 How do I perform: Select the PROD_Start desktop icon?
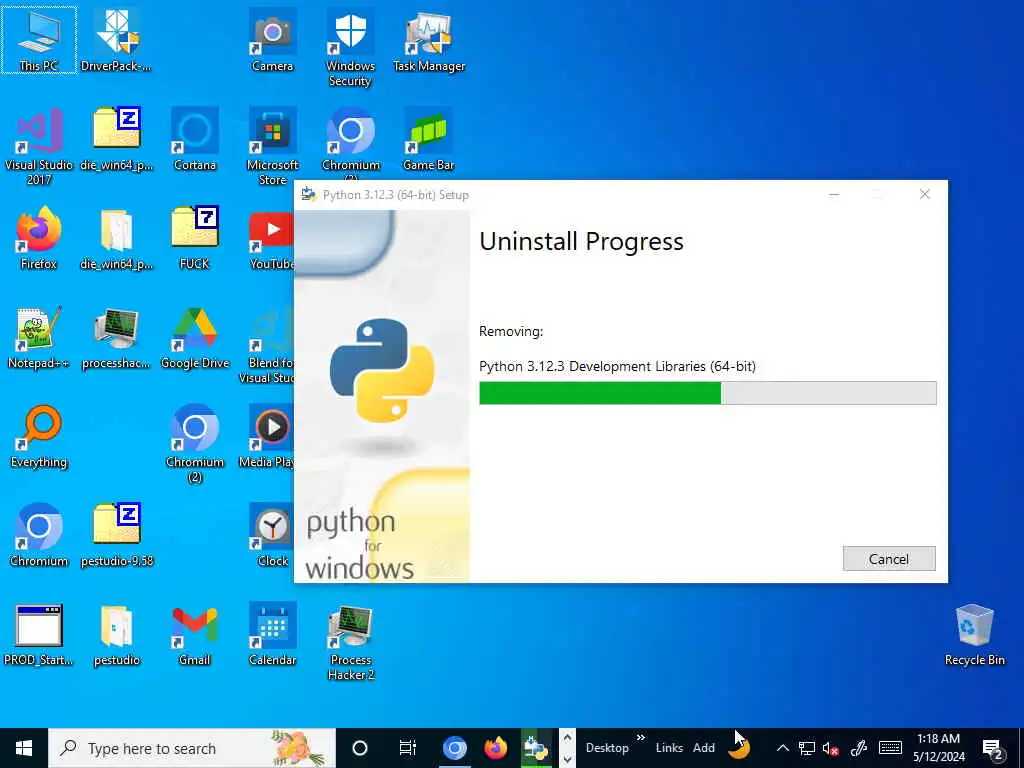[x=39, y=635]
